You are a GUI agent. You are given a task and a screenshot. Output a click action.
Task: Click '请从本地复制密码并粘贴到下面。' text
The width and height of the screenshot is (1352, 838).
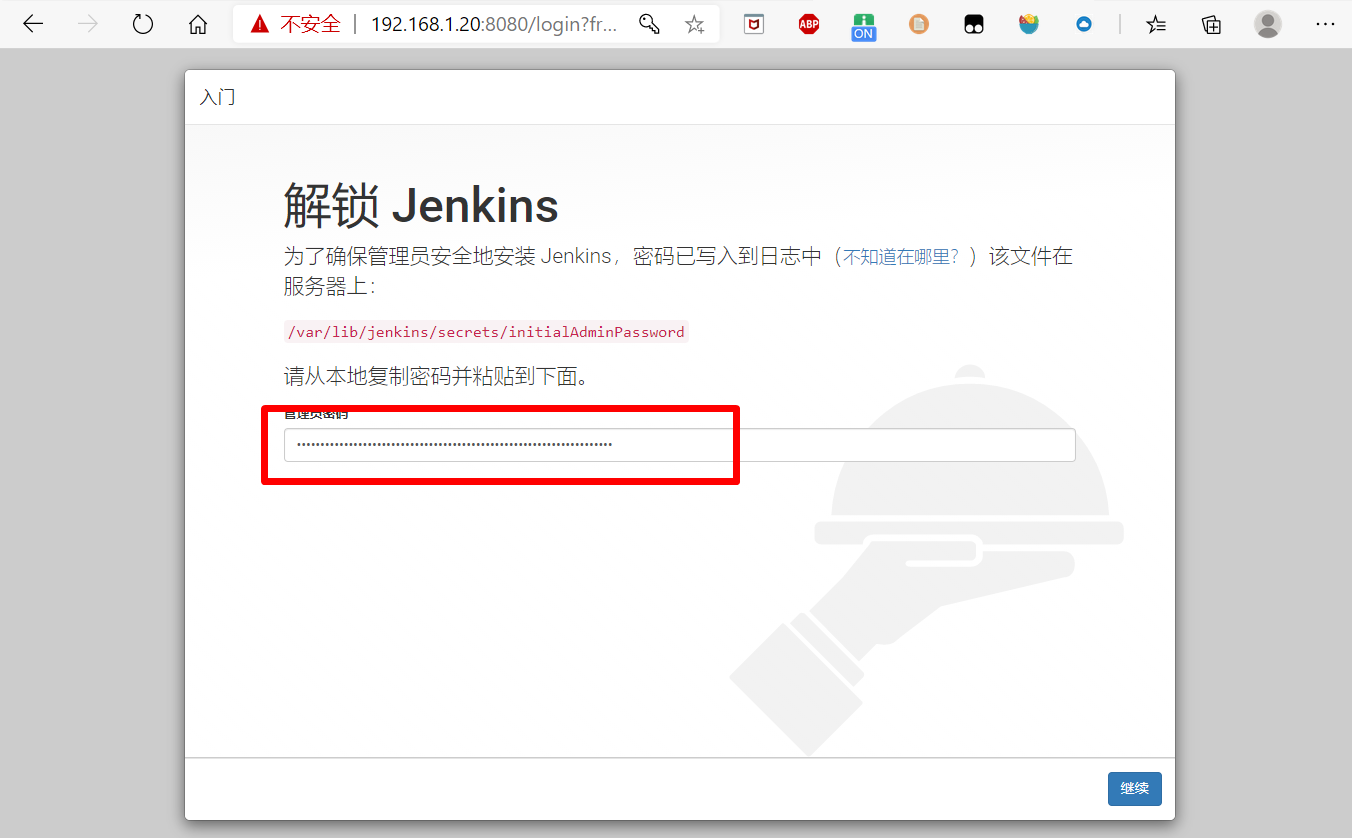click(x=436, y=377)
